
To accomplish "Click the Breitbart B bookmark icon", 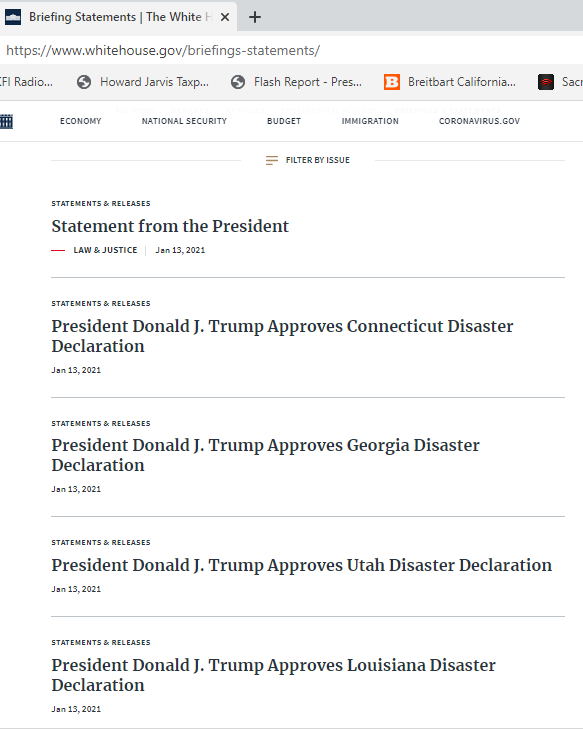I will coord(392,82).
